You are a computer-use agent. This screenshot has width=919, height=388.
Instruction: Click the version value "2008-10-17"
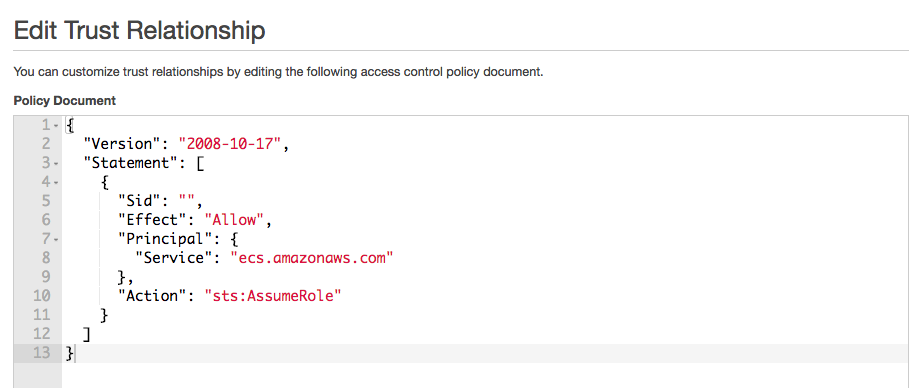click(x=230, y=144)
